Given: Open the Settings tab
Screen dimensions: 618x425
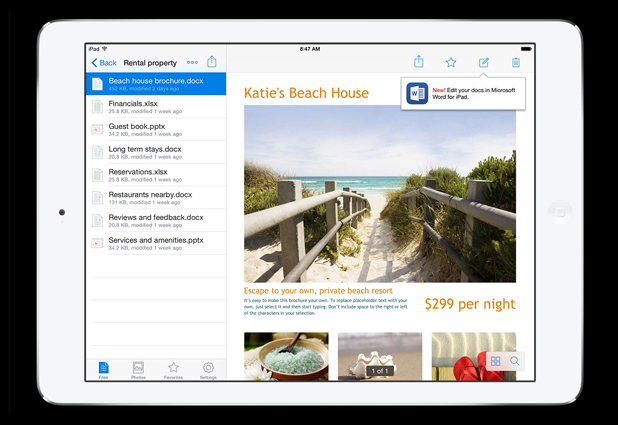Looking at the screenshot, I should point(208,370).
